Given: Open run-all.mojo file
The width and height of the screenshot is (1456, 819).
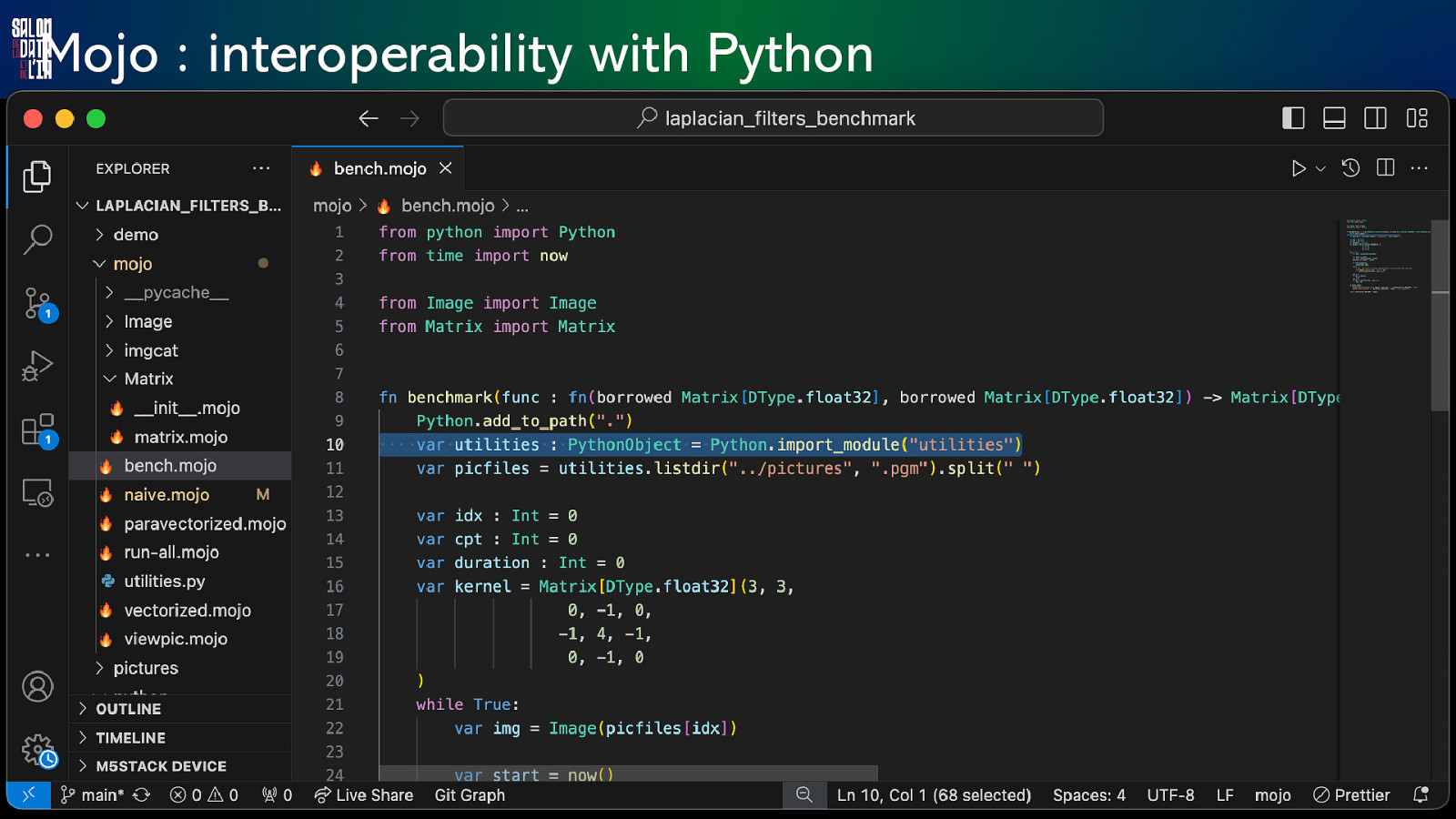Looking at the screenshot, I should tap(180, 552).
